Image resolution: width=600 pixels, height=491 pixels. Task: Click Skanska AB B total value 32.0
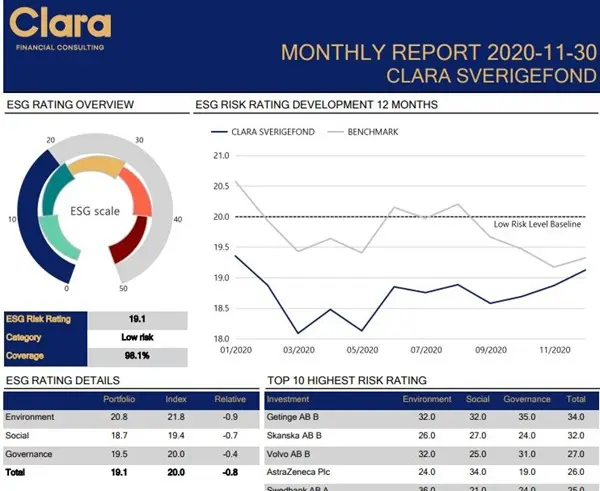tap(576, 436)
